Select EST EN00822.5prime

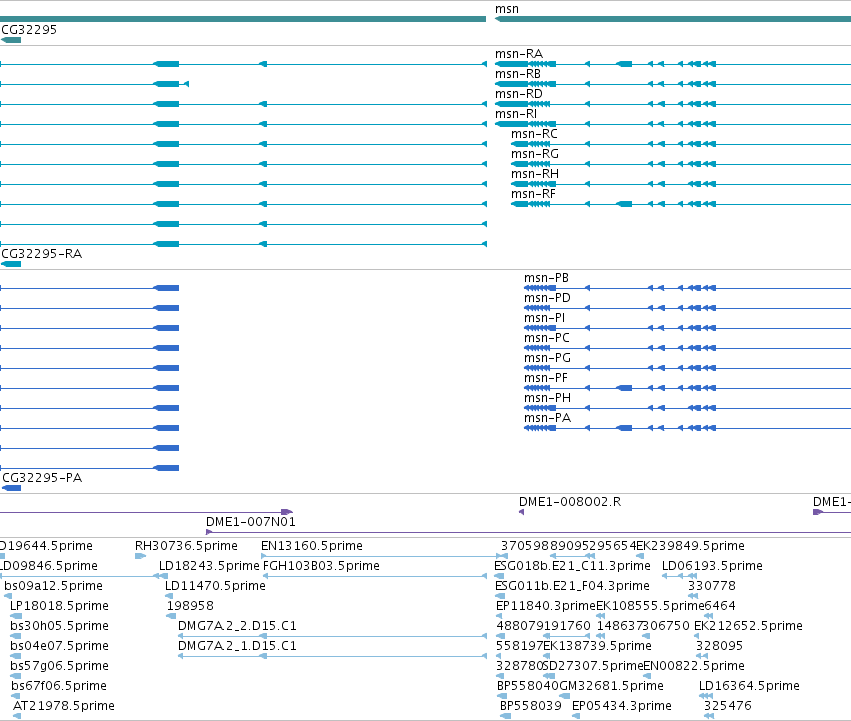click(694, 667)
